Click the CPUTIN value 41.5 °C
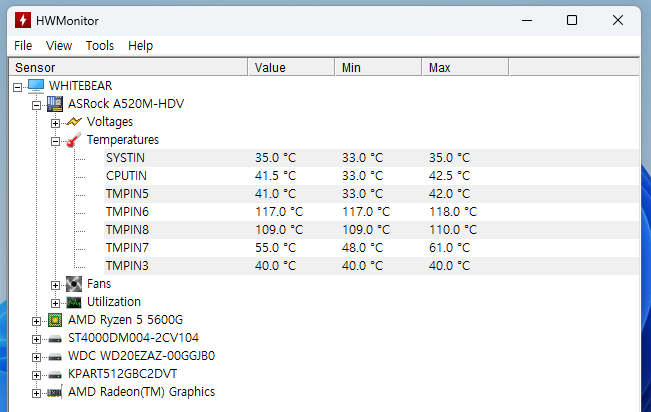 tap(275, 176)
